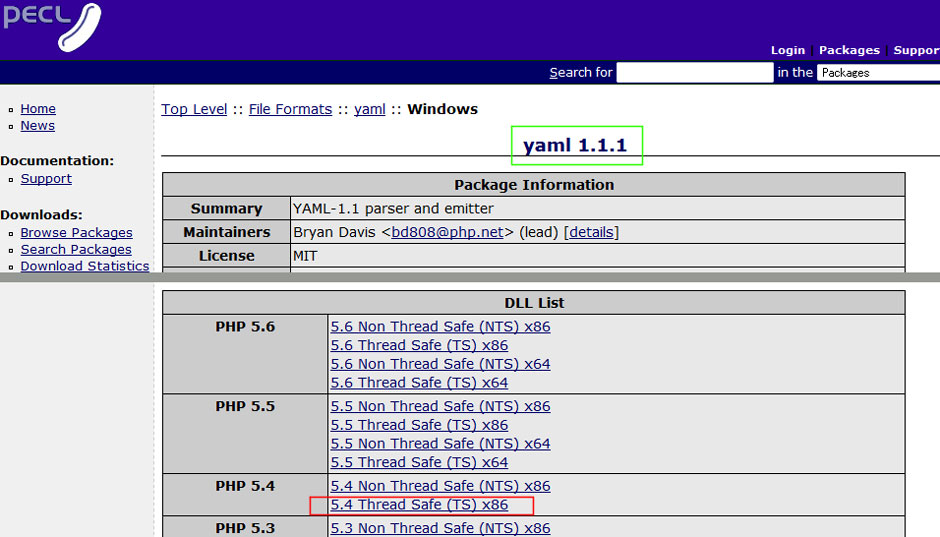Image resolution: width=940 pixels, height=537 pixels.
Task: Click the 'PHP 5.3' row label
Action: [245, 528]
